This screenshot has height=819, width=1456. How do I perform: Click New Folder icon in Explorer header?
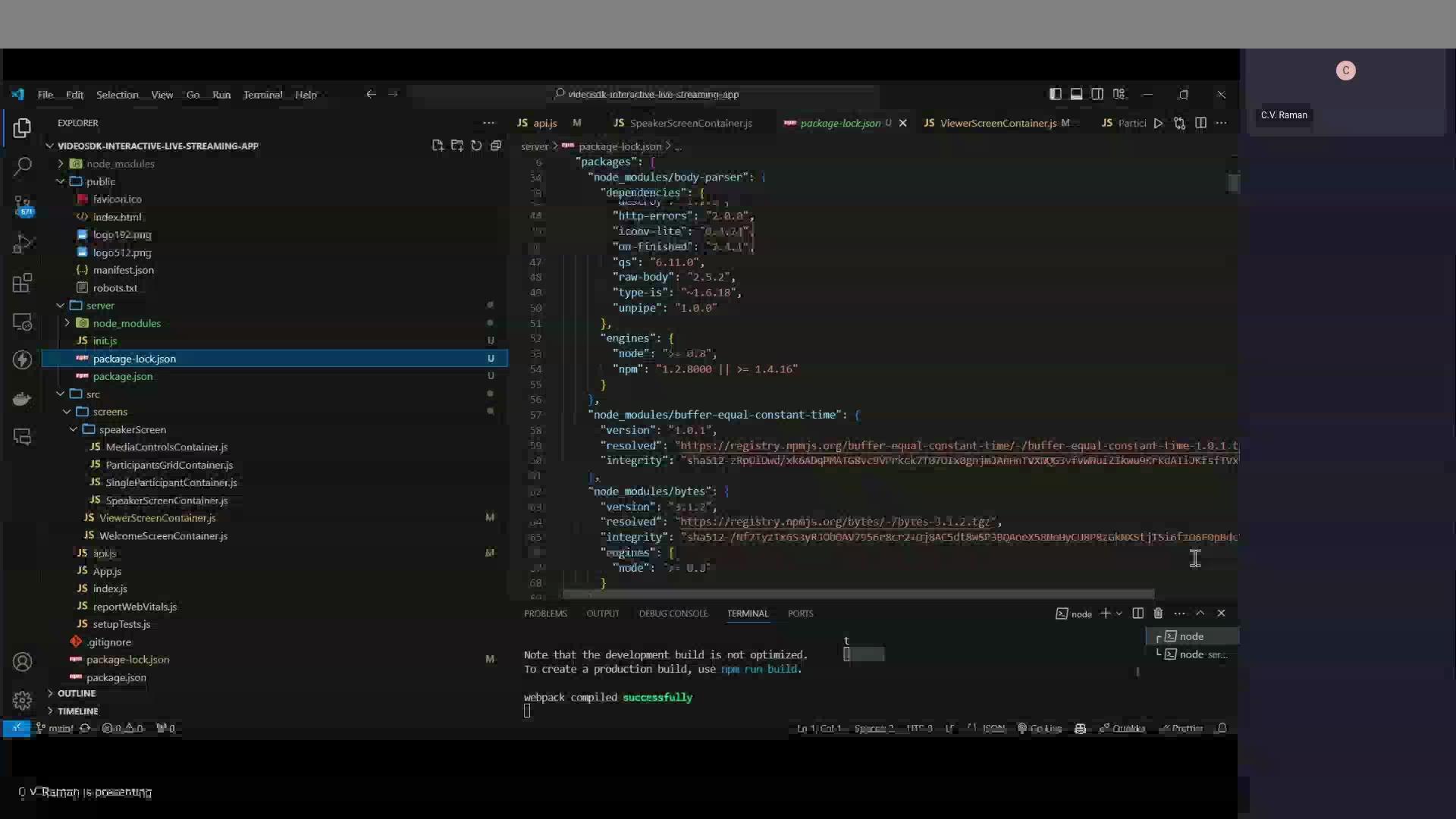[457, 146]
